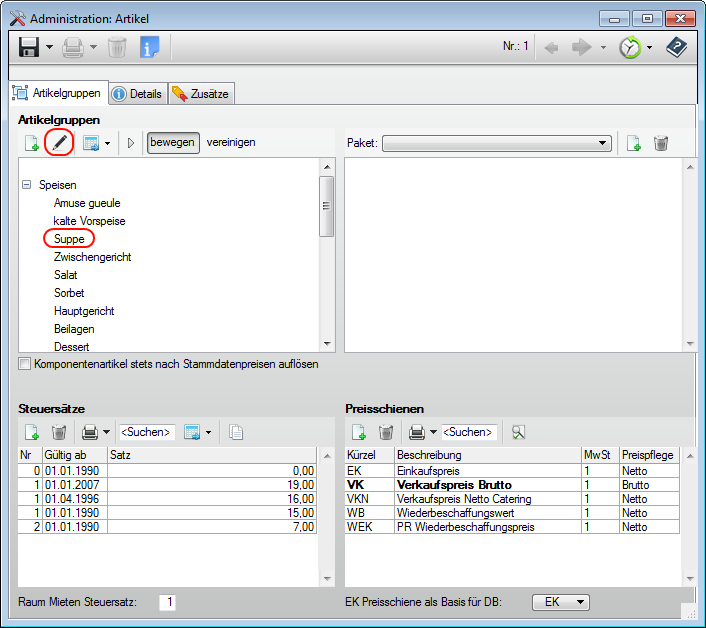Enable Komponentenartikel stets nach Stammdatenpreisen auflösen
The image size is (706, 628).
pos(25,364)
